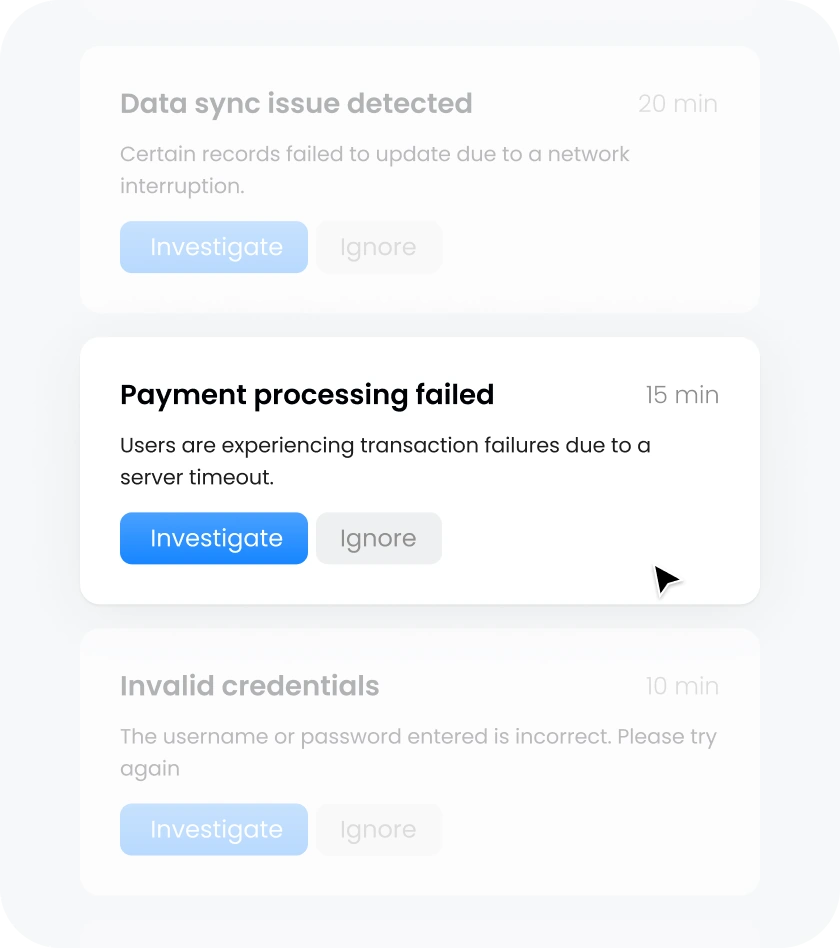Click blank area right of Data sync Ignore button
The width and height of the screenshot is (840, 948).
[x=590, y=248]
